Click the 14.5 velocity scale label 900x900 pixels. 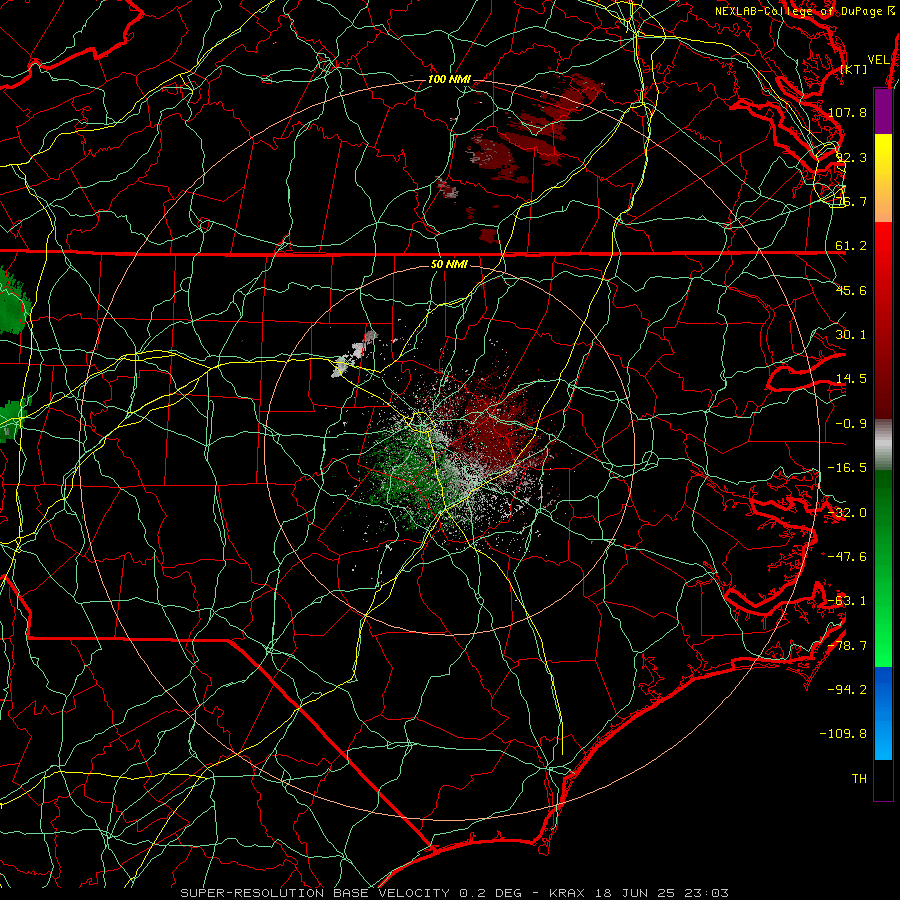click(x=851, y=379)
